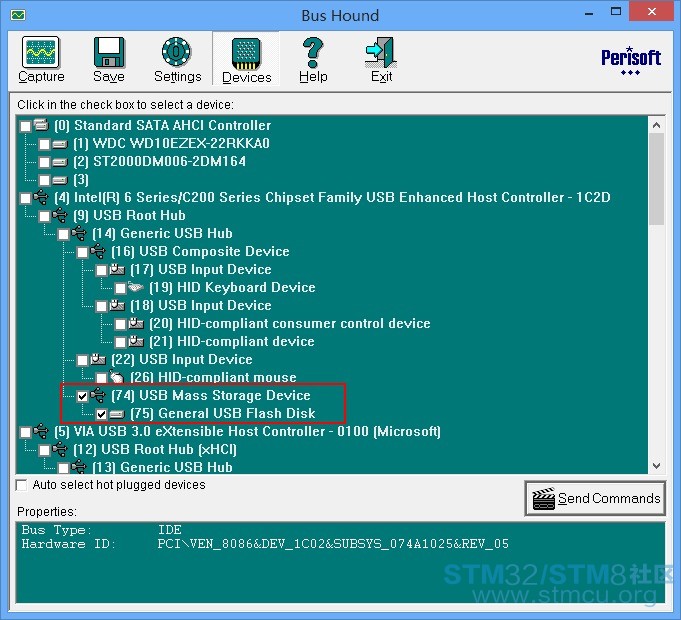Check the (9) USB Root Hub checkbox
The width and height of the screenshot is (681, 620).
pyautogui.click(x=44, y=216)
